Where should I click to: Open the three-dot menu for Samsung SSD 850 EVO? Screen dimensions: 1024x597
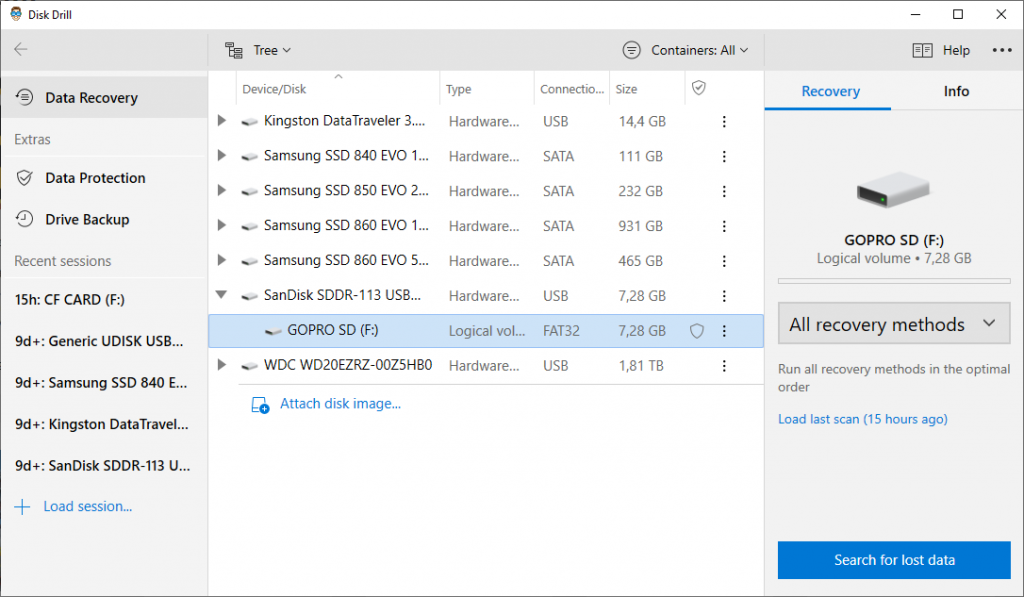coord(724,191)
